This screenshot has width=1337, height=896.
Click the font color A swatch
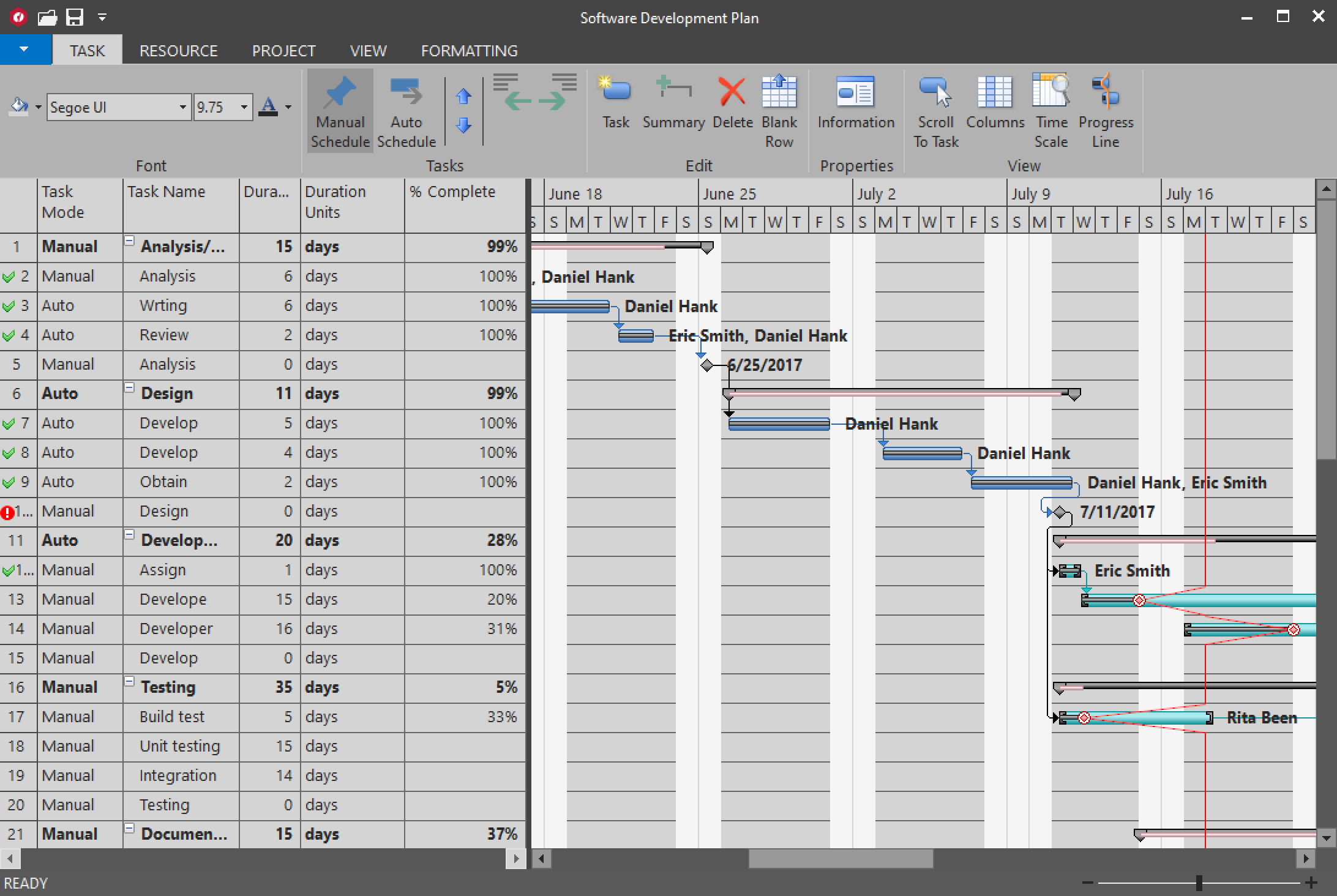pos(268,107)
